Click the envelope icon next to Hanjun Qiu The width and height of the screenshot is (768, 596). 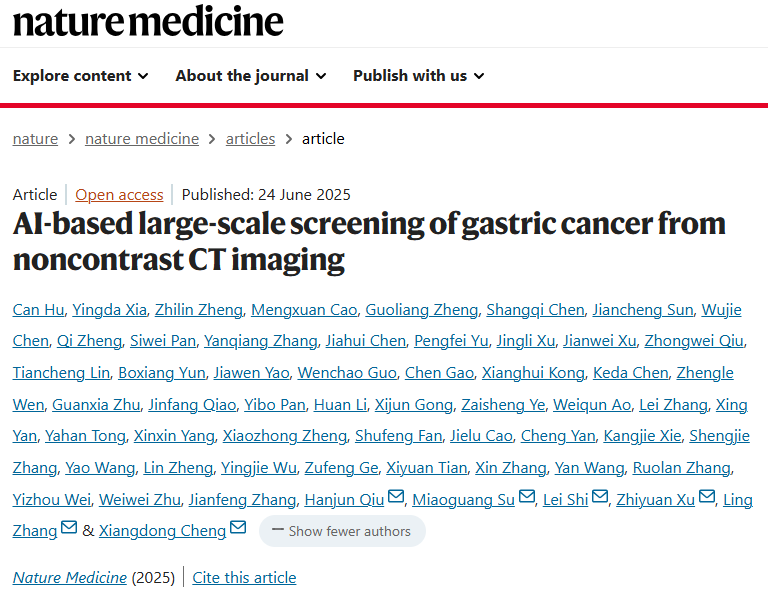pyautogui.click(x=396, y=497)
